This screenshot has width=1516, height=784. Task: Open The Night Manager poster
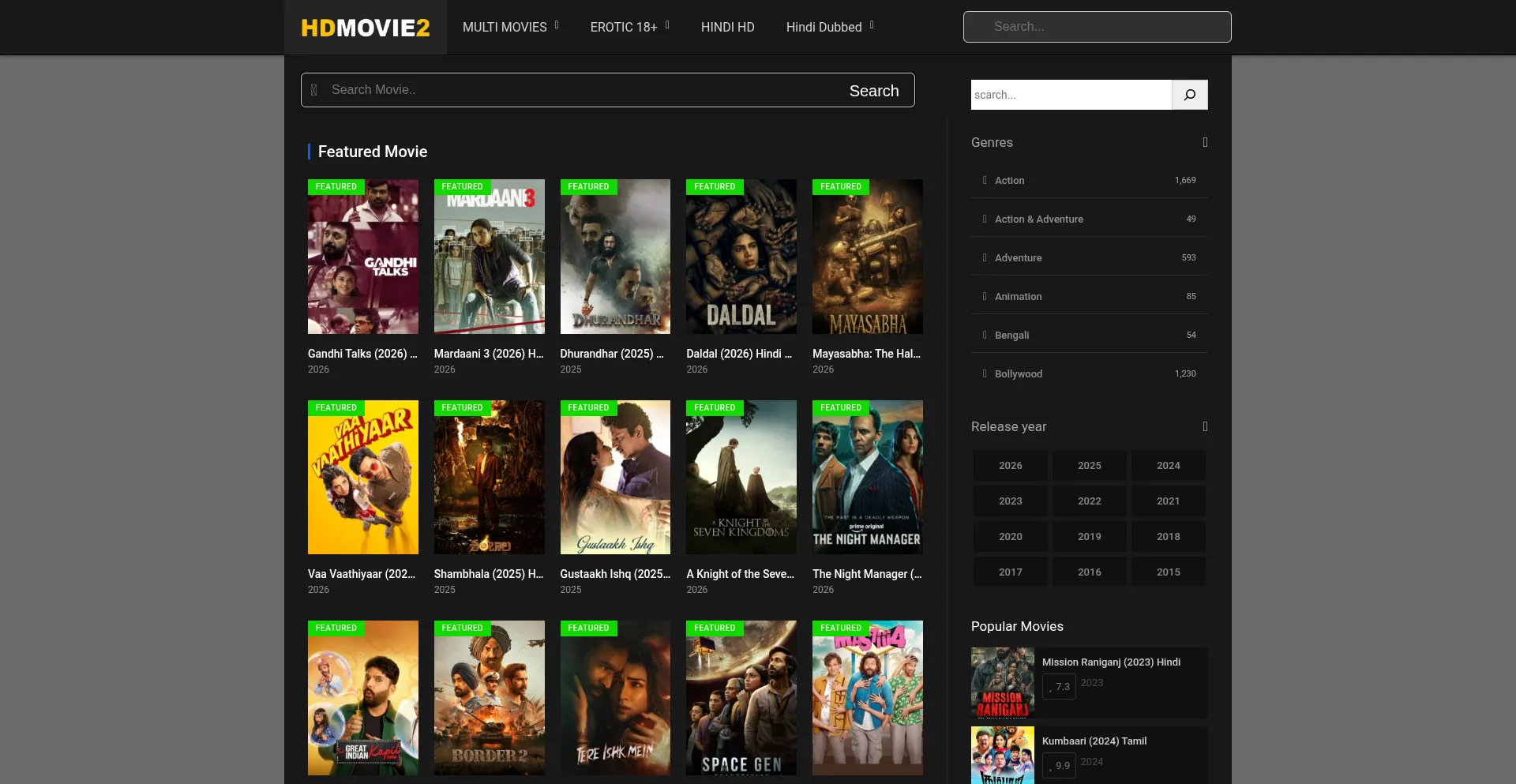(868, 477)
